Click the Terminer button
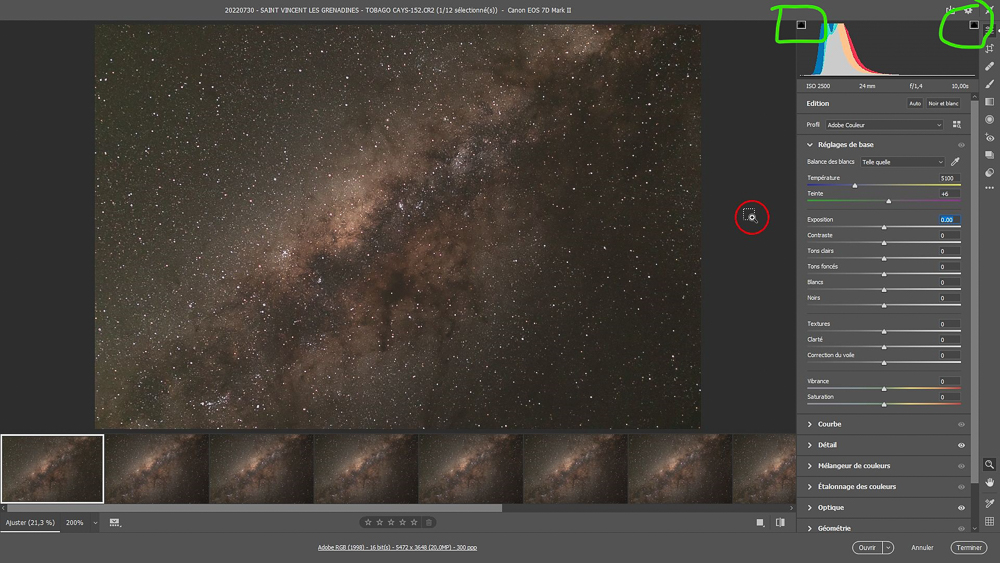 coord(969,548)
